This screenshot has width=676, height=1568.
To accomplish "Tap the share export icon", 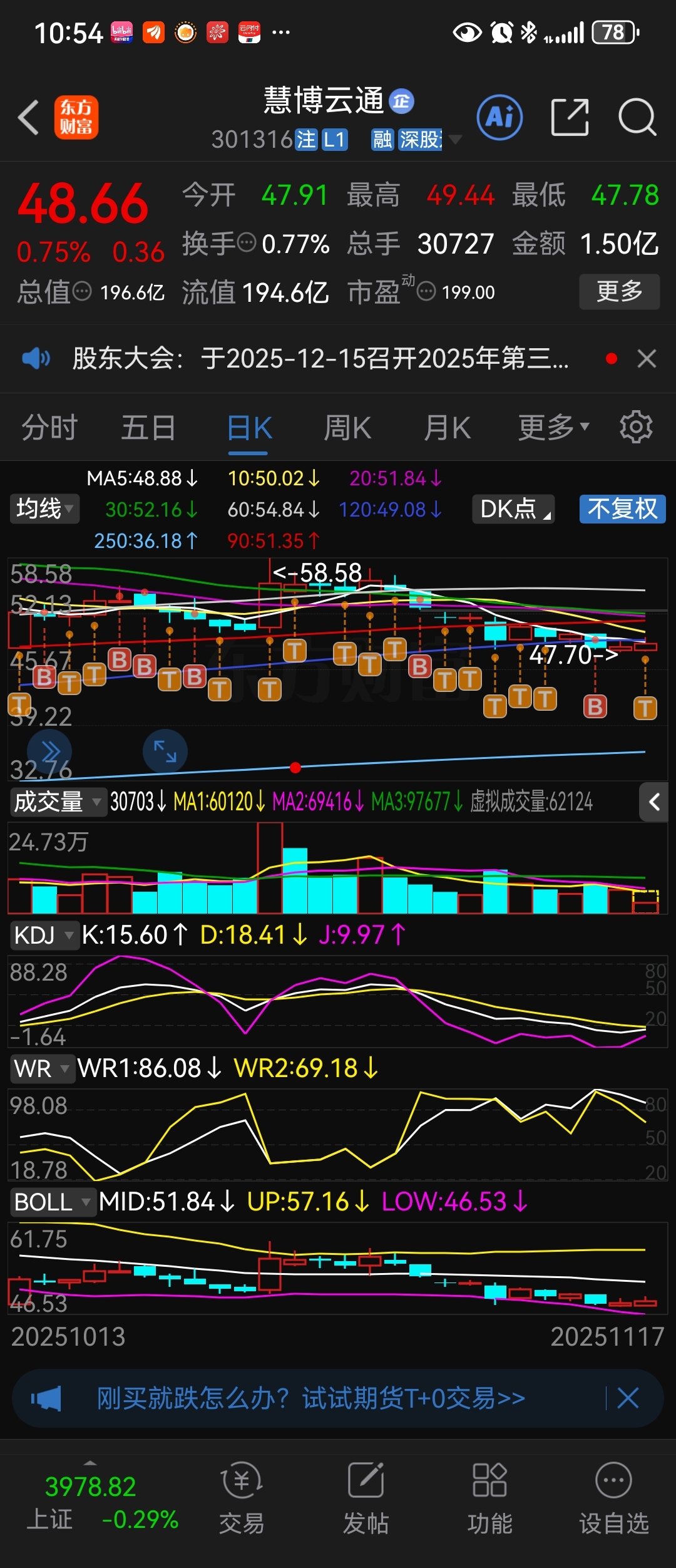I will [570, 117].
